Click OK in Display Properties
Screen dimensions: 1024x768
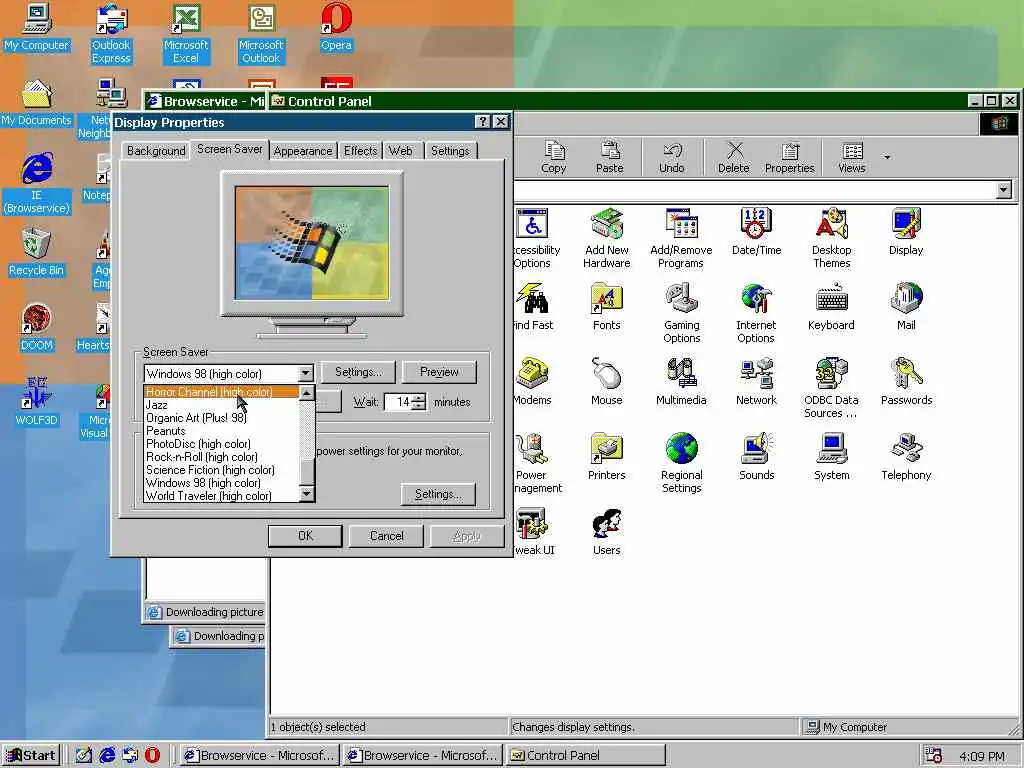(x=305, y=536)
